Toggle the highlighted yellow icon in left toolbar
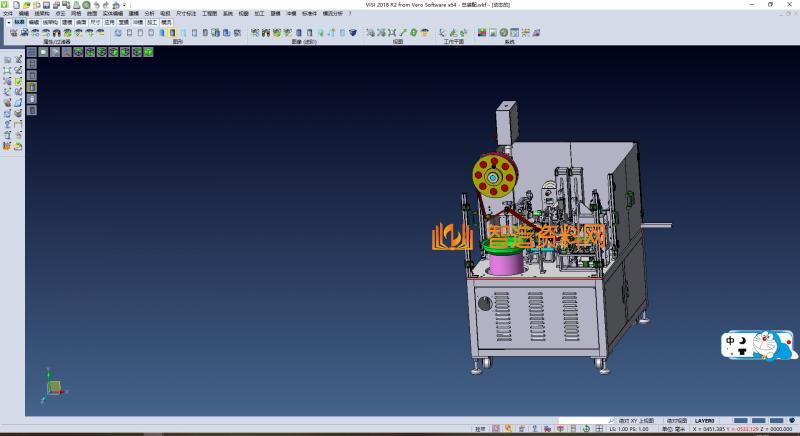 31,87
